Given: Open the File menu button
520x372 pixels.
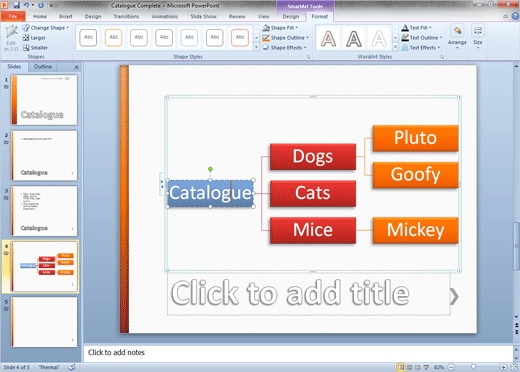Looking at the screenshot, I should [13, 16].
